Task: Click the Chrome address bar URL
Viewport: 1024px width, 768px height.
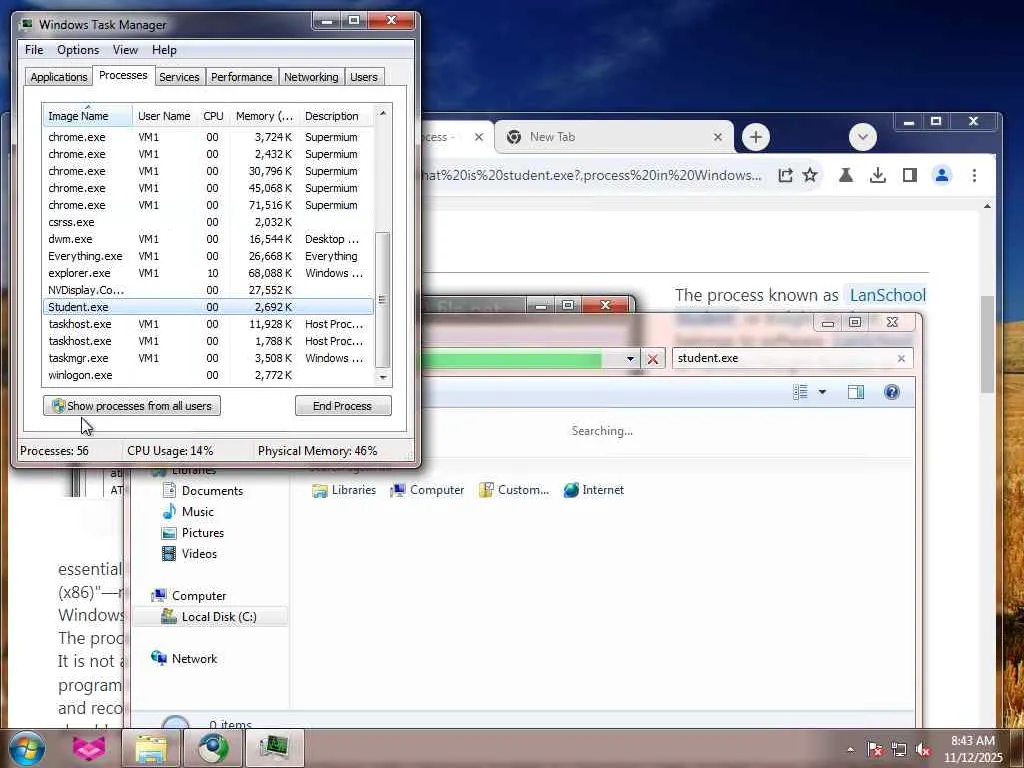Action: pyautogui.click(x=591, y=175)
